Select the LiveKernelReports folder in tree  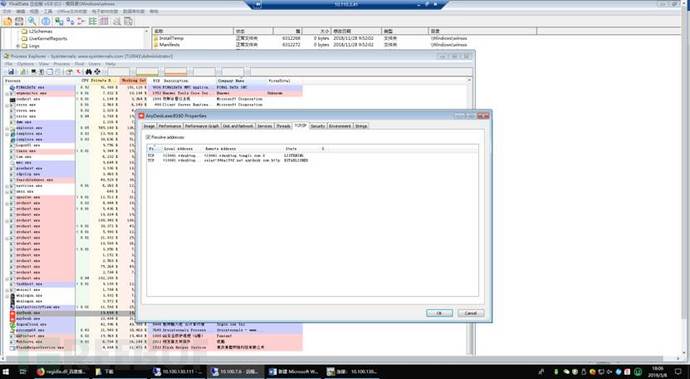(x=48, y=39)
